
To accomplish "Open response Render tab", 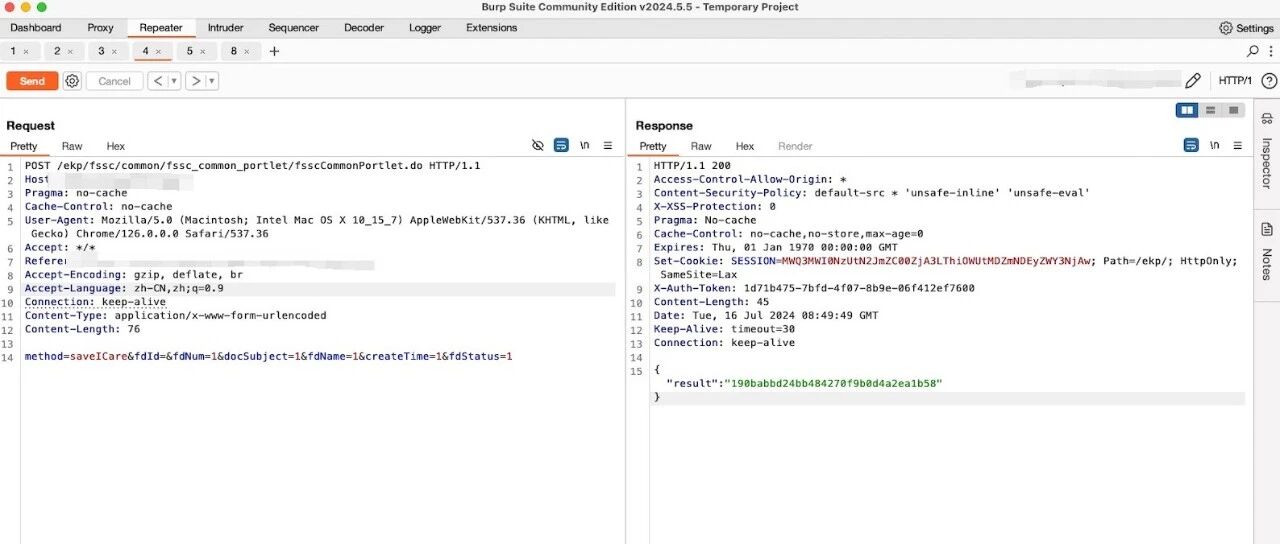I will coord(795,146).
